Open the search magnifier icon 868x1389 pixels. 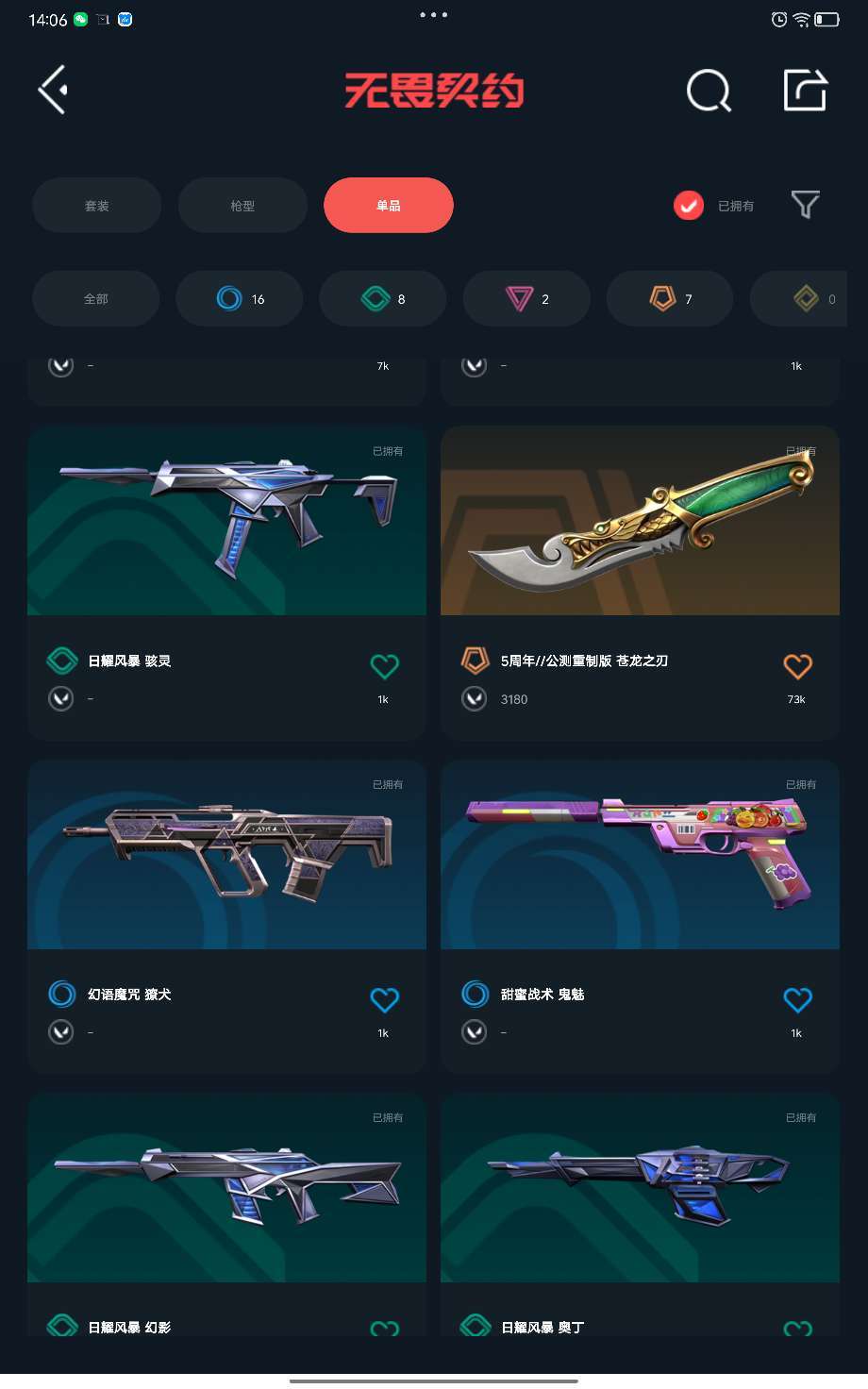(709, 91)
